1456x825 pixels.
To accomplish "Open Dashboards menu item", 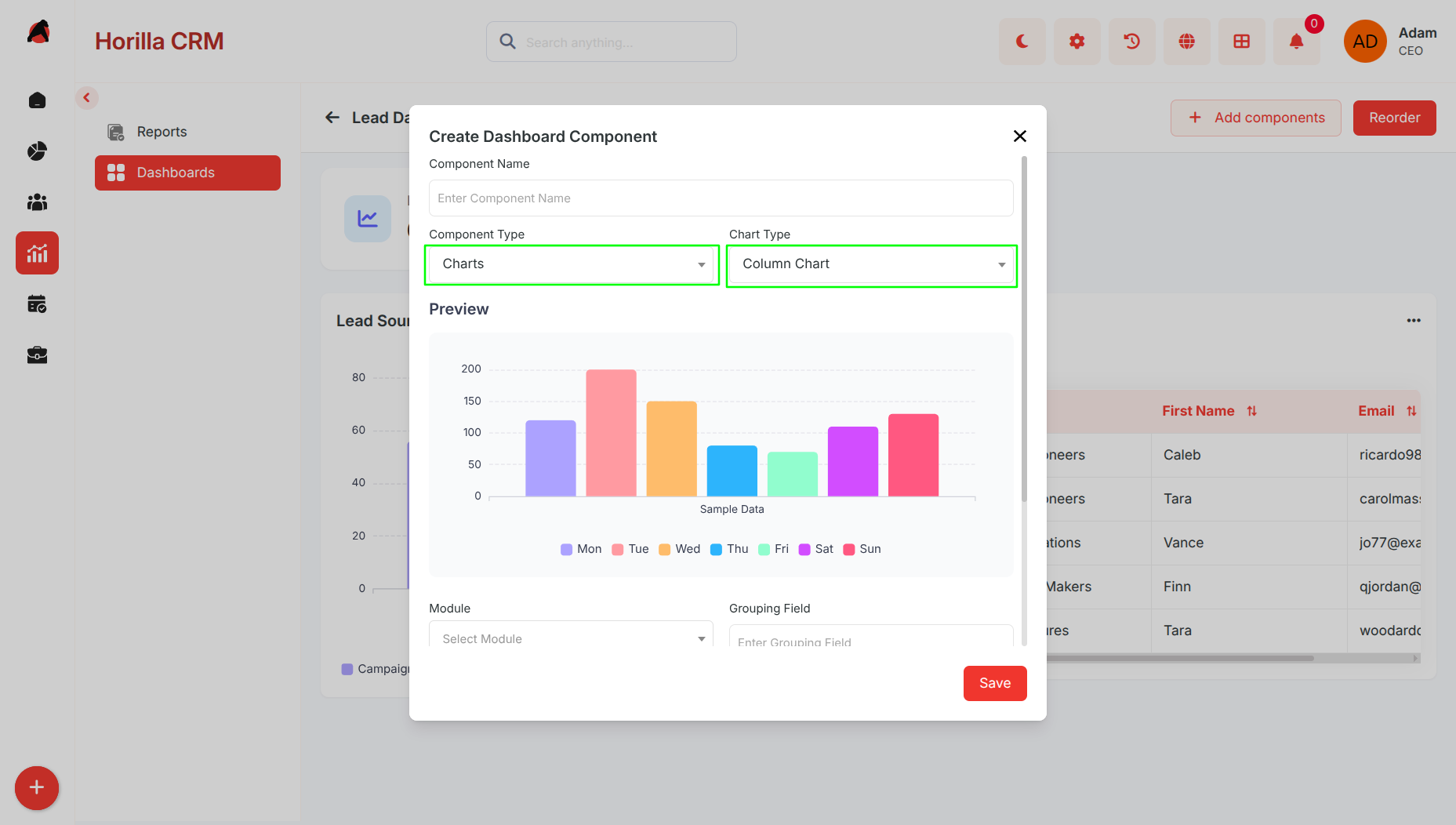I will point(187,173).
